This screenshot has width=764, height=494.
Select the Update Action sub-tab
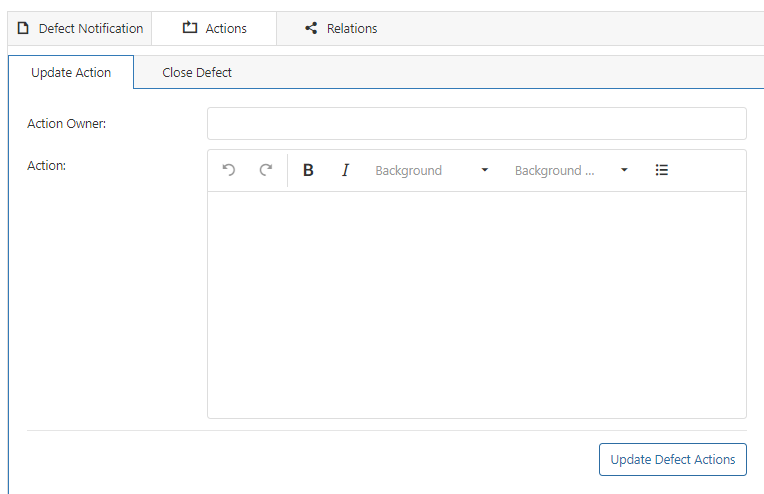pyautogui.click(x=71, y=73)
